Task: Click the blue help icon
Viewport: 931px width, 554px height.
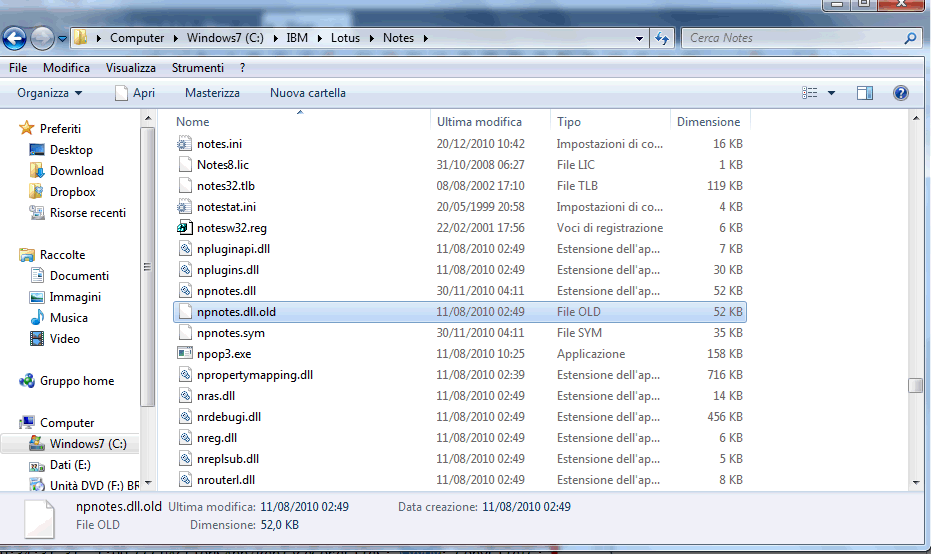Action: coord(901,93)
